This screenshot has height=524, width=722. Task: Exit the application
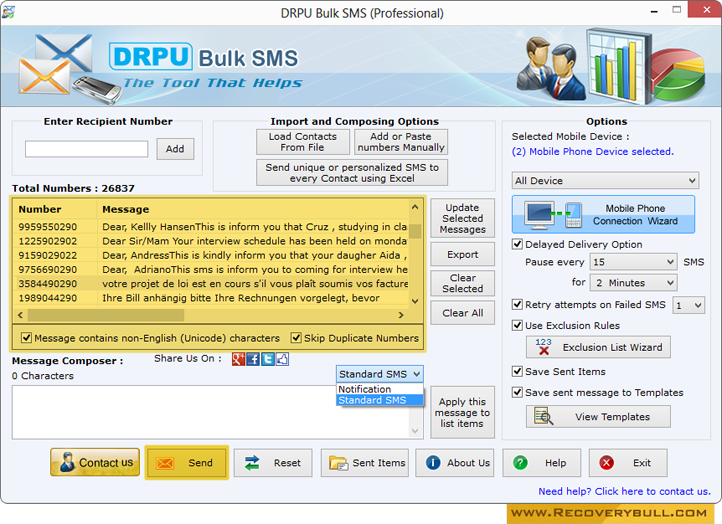(628, 463)
